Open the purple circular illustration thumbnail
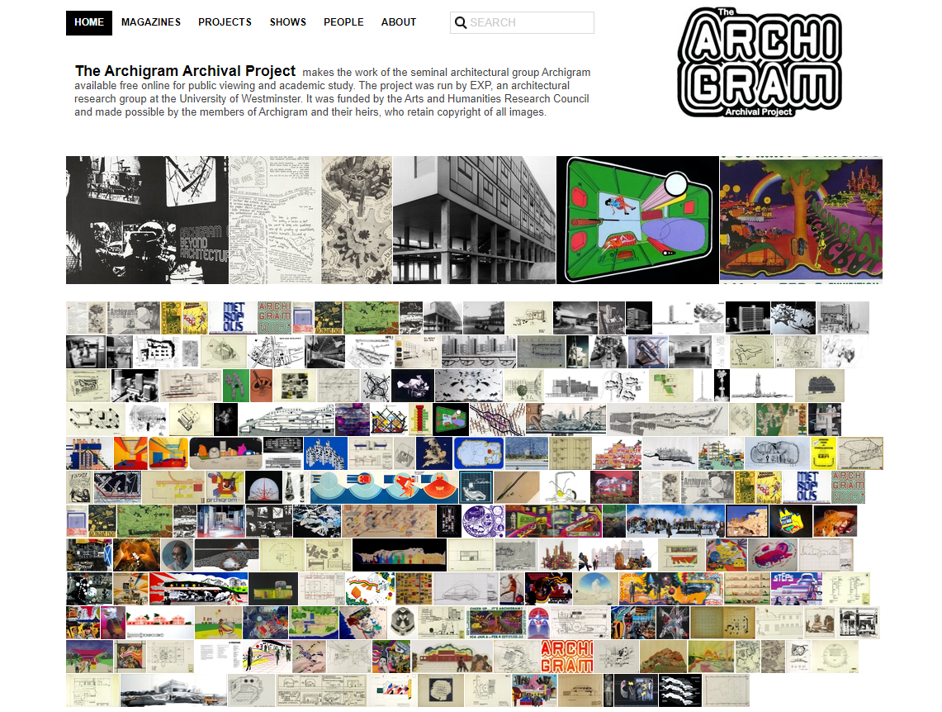Screen dimensions: 942x712 click(x=483, y=521)
